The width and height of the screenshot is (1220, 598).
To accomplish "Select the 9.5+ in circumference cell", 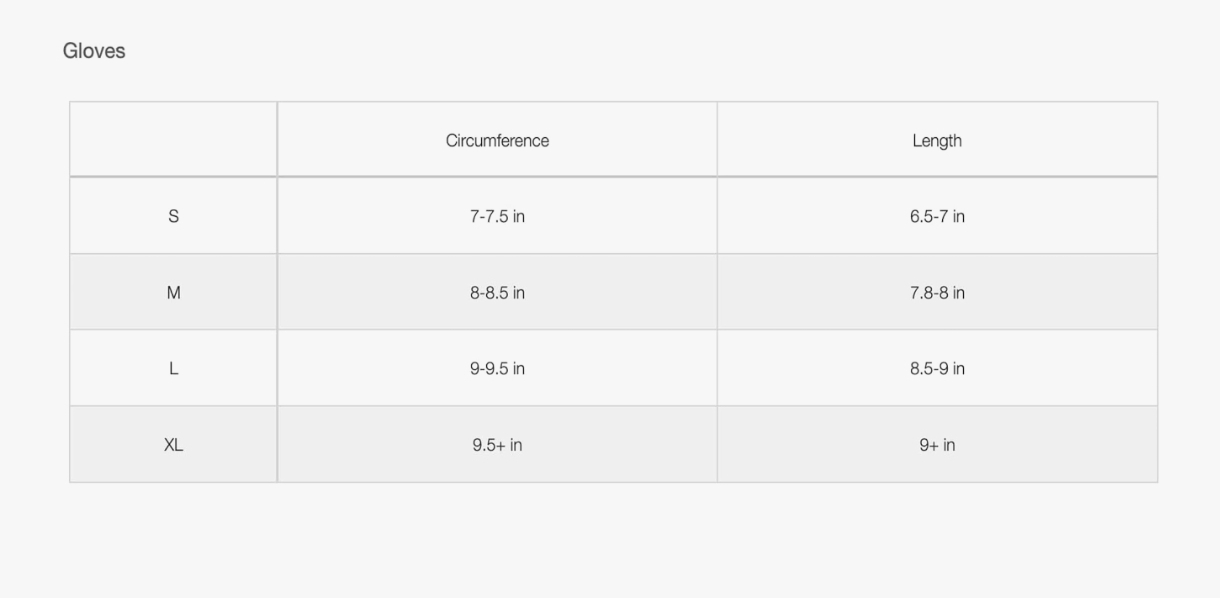I will pyautogui.click(x=497, y=445).
